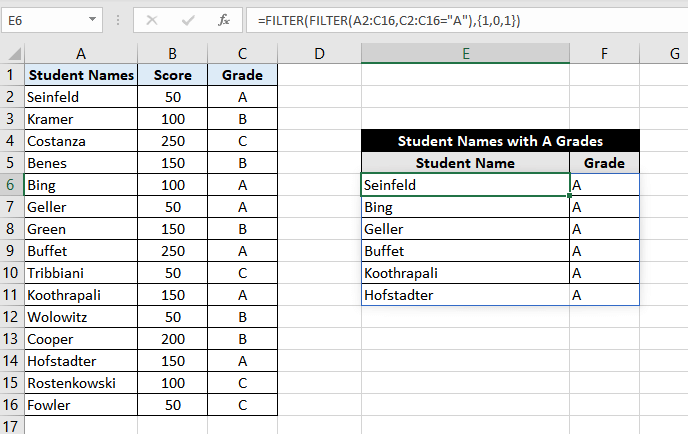The image size is (688, 434).
Task: Select column D header
Action: tap(319, 54)
